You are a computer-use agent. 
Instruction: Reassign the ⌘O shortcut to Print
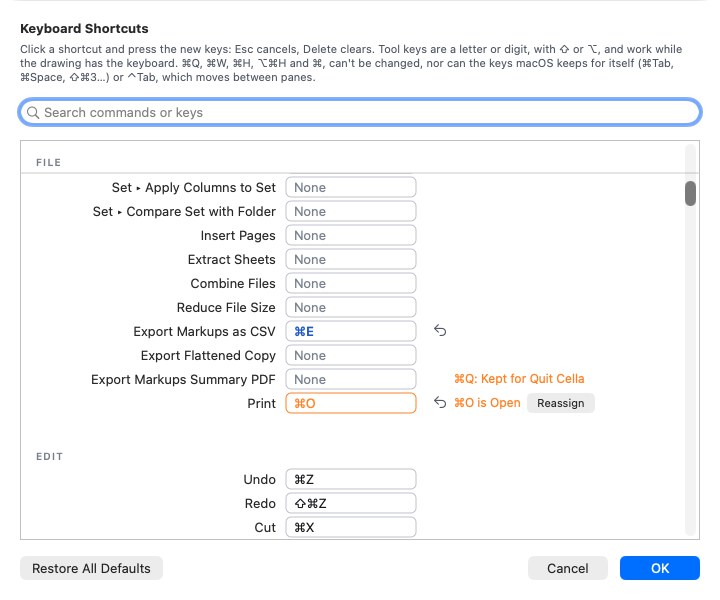pos(560,403)
